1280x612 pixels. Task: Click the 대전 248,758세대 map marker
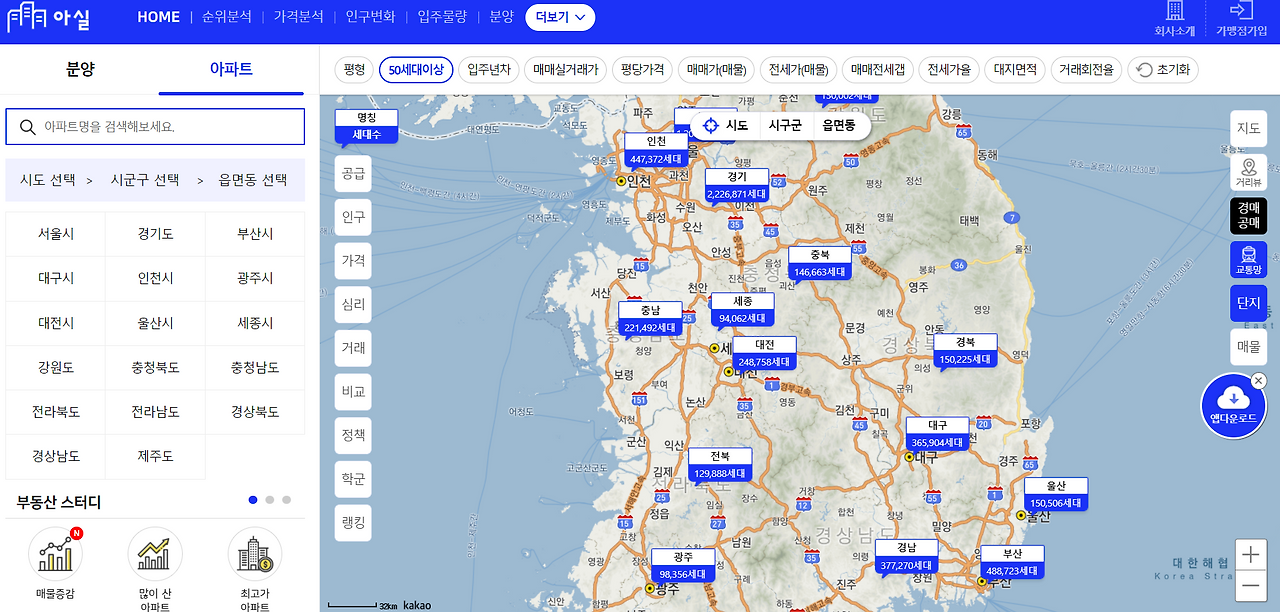coord(765,353)
